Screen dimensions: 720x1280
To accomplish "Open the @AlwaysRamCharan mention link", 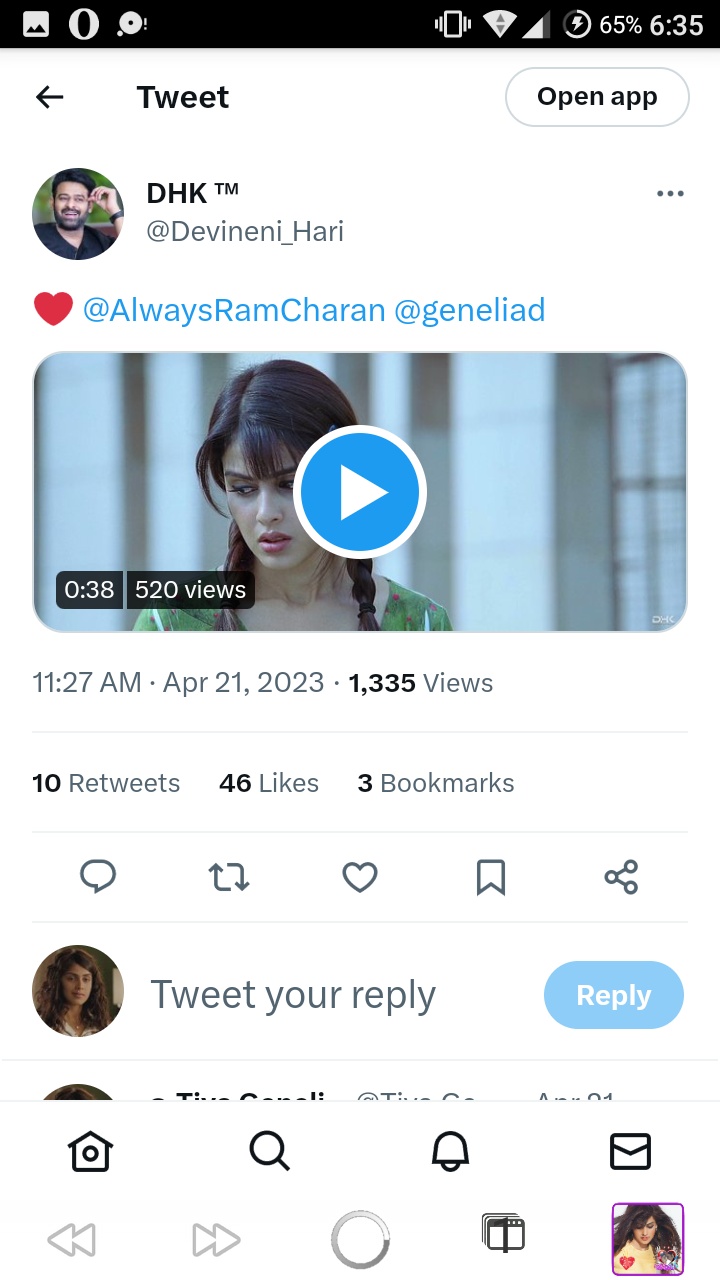I will 234,310.
